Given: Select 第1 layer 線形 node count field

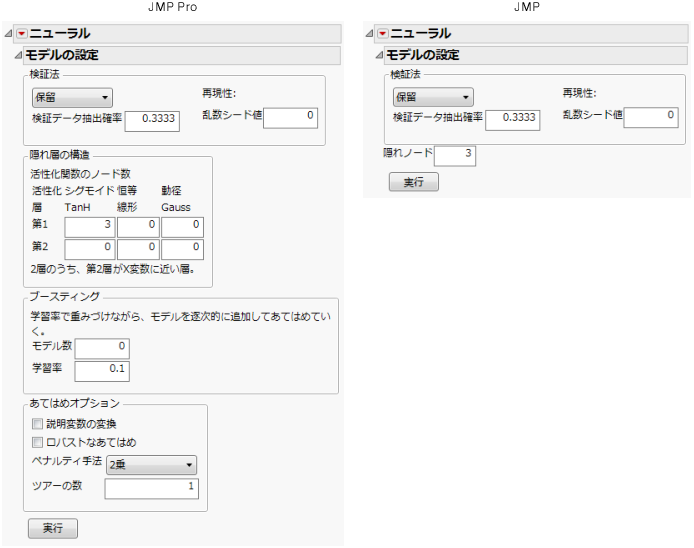Looking at the screenshot, I should (138, 227).
